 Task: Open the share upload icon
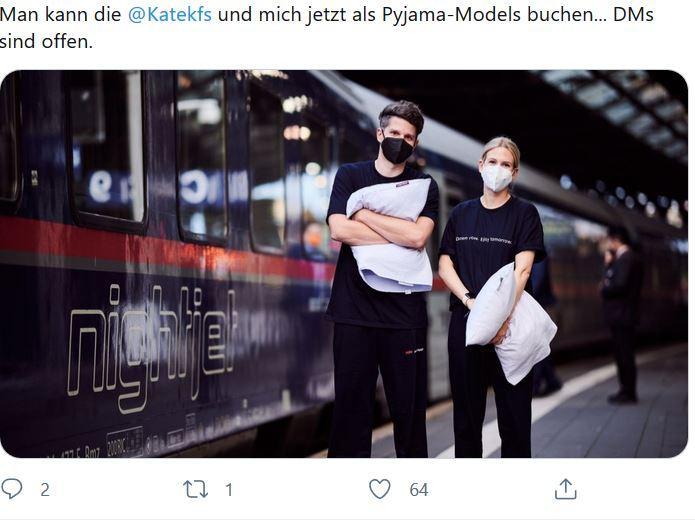(566, 489)
